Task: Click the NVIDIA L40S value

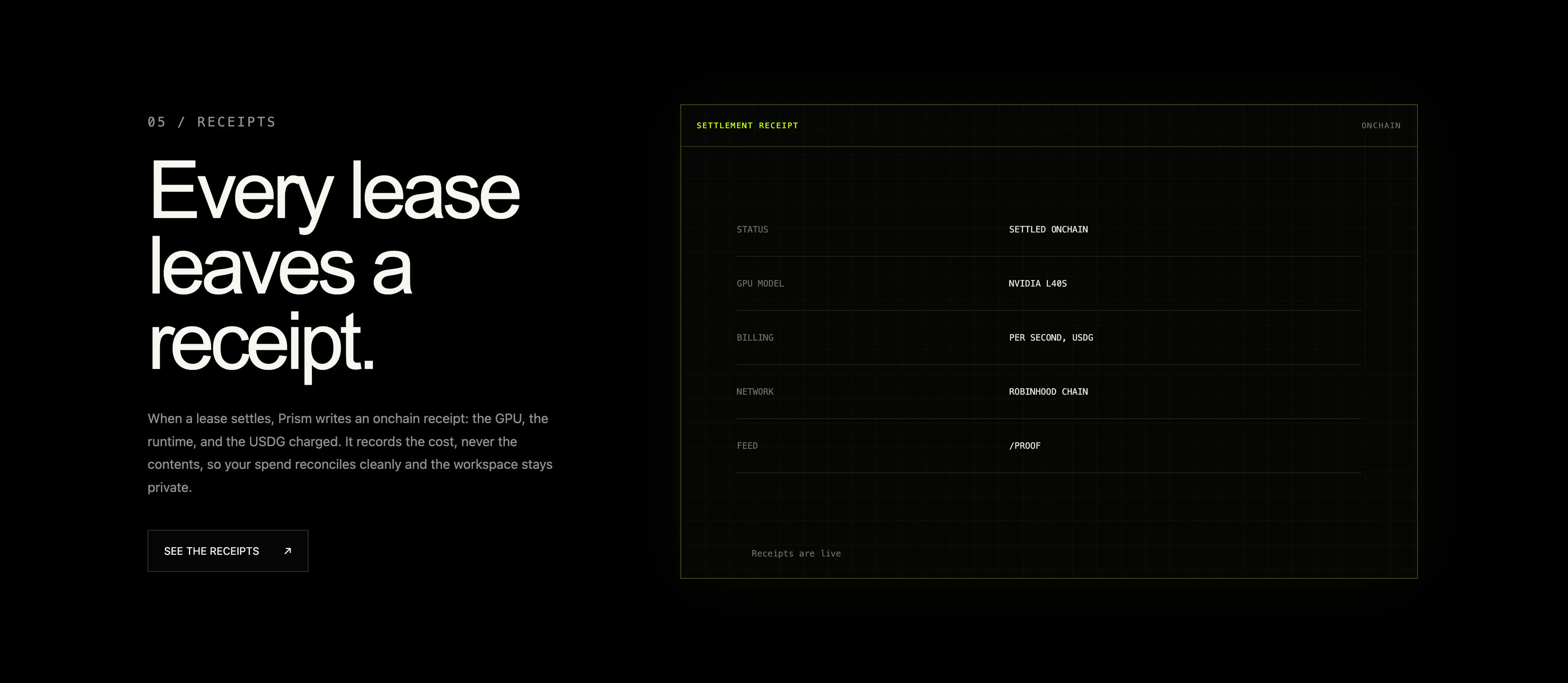Action: coord(1037,283)
